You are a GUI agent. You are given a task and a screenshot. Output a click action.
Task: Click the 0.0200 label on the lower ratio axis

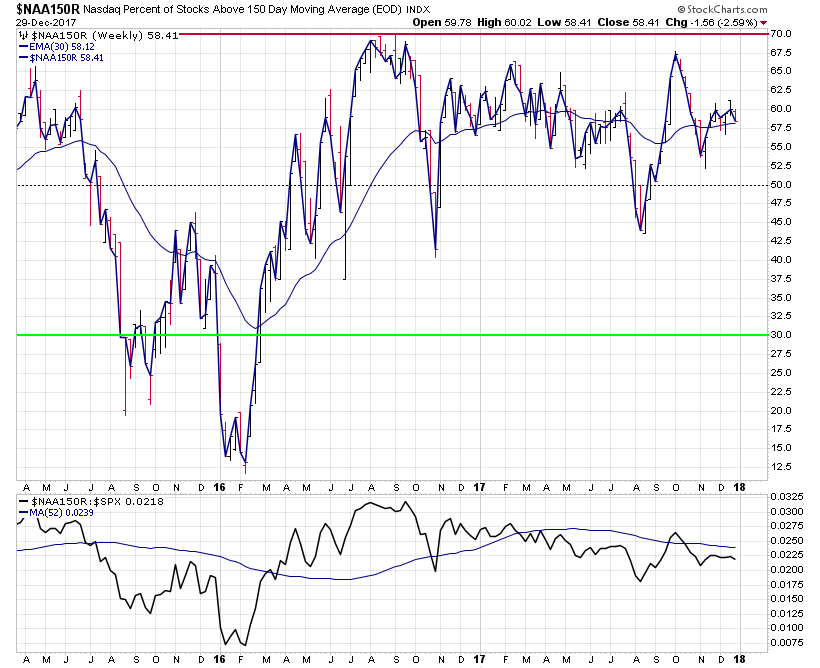click(787, 570)
